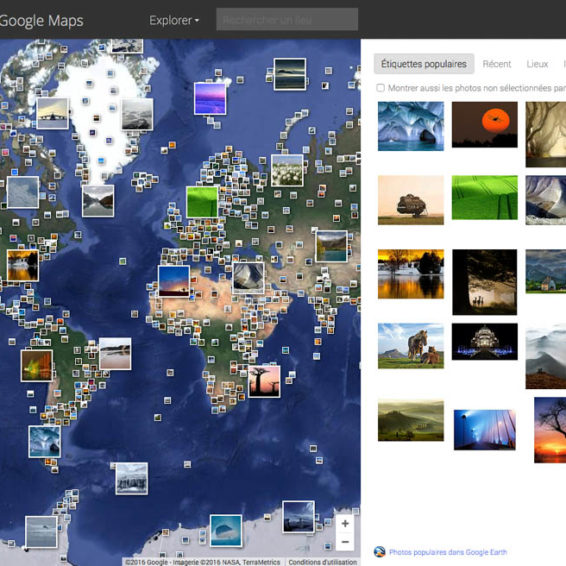
Task: Switch to the Récent tab
Action: pos(497,64)
